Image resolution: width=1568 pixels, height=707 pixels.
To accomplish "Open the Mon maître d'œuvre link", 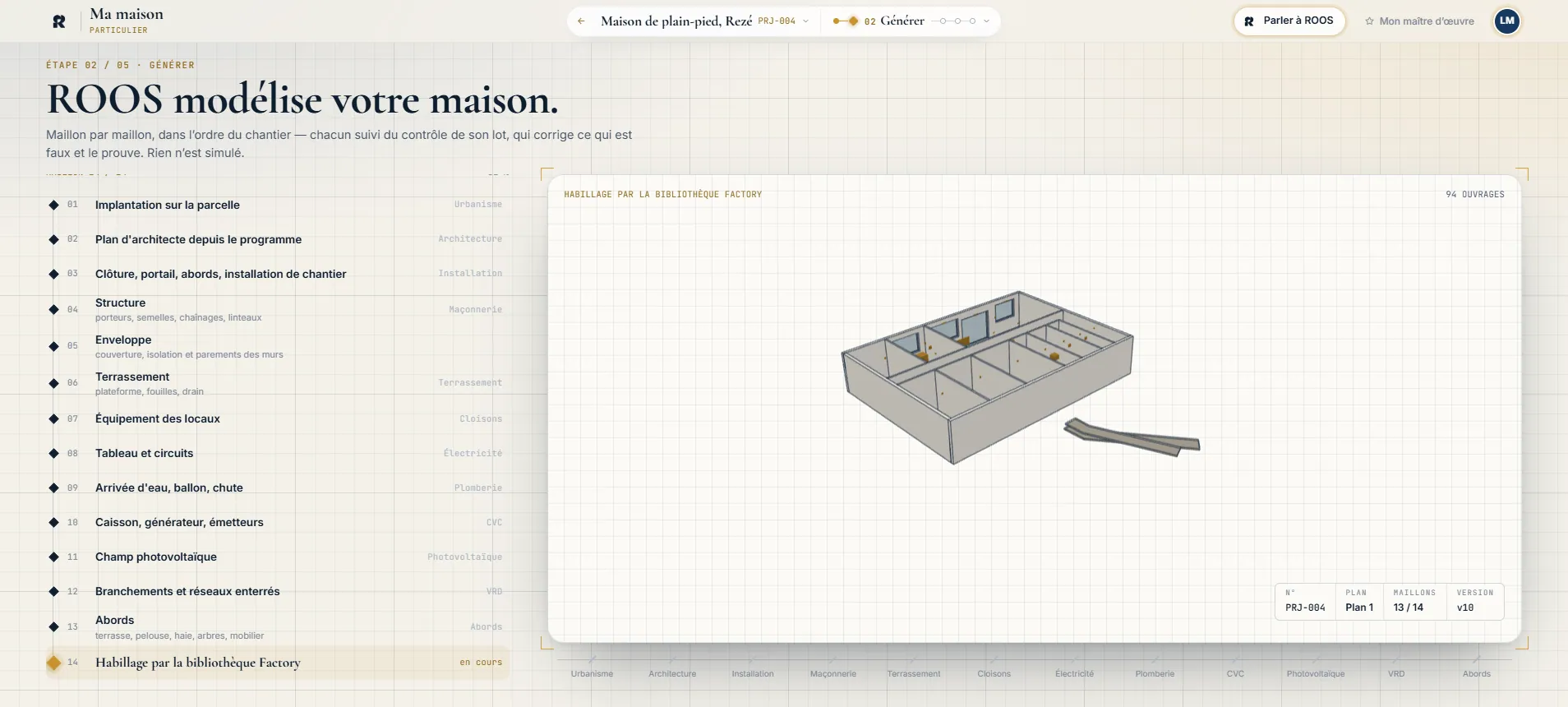I will coord(1418,21).
